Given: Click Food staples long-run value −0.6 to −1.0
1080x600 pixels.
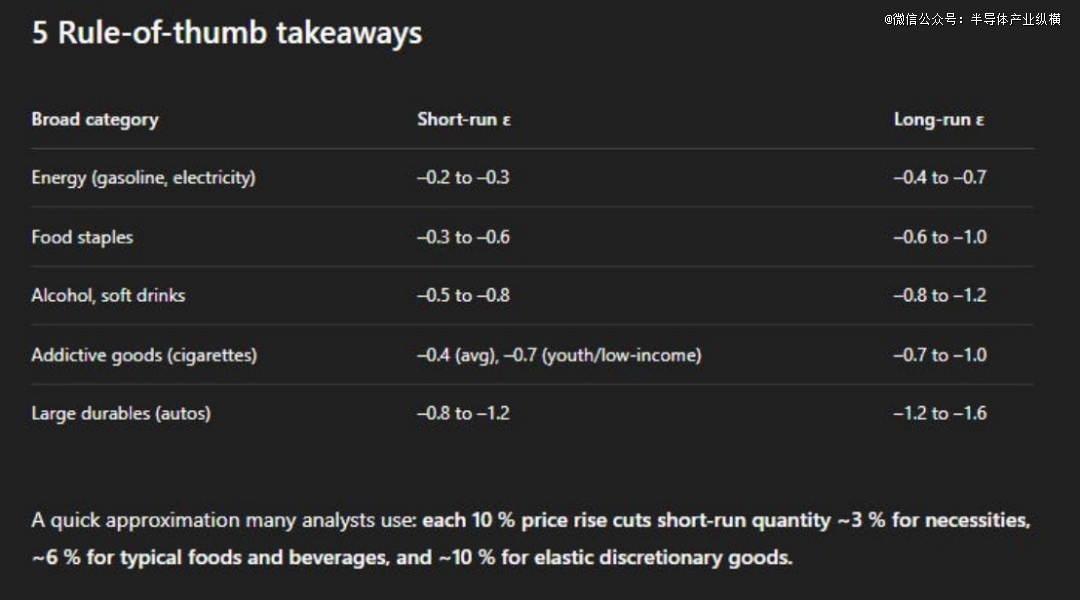Looking at the screenshot, I should [x=939, y=237].
